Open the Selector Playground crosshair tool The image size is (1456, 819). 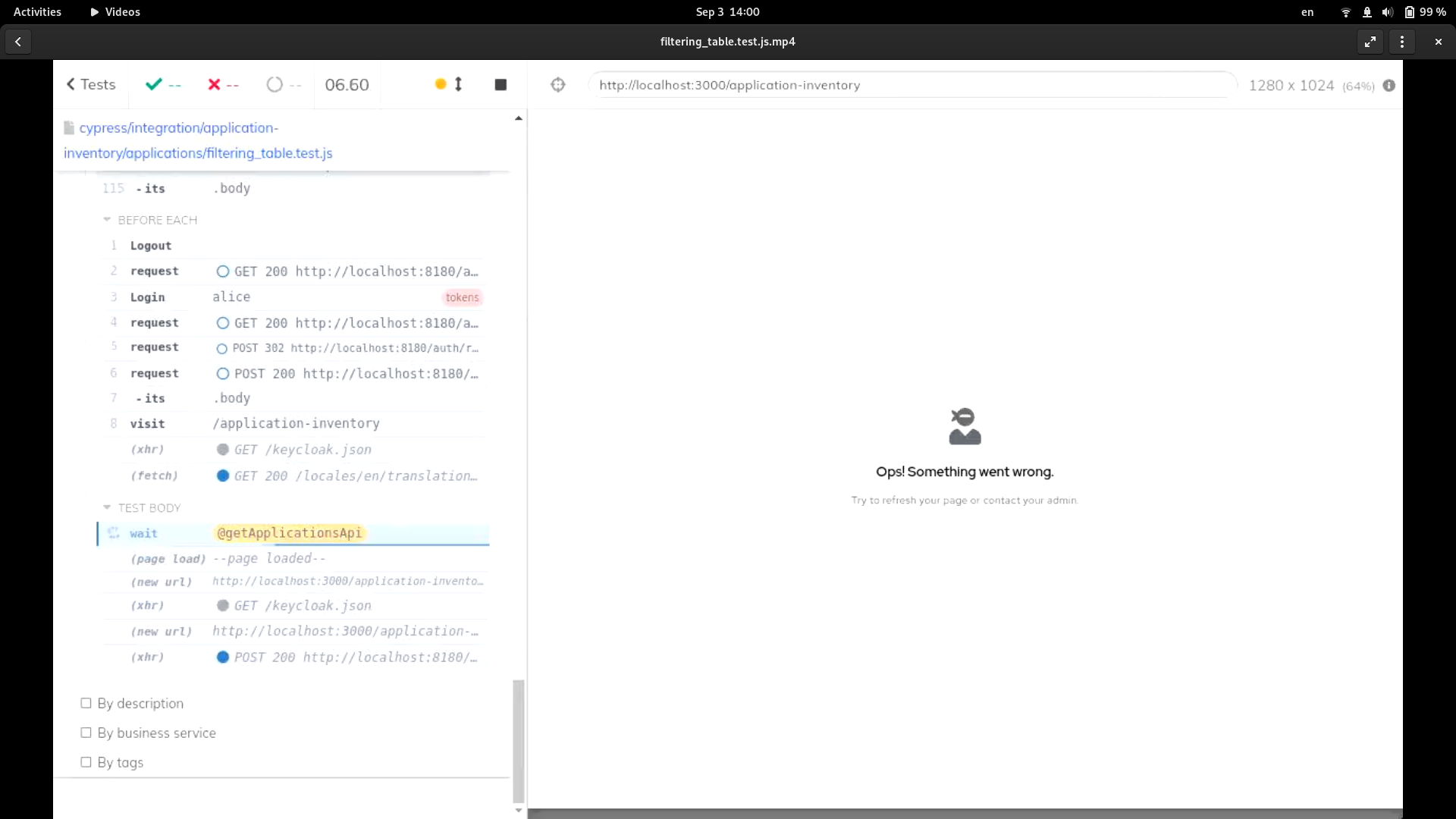pos(557,85)
